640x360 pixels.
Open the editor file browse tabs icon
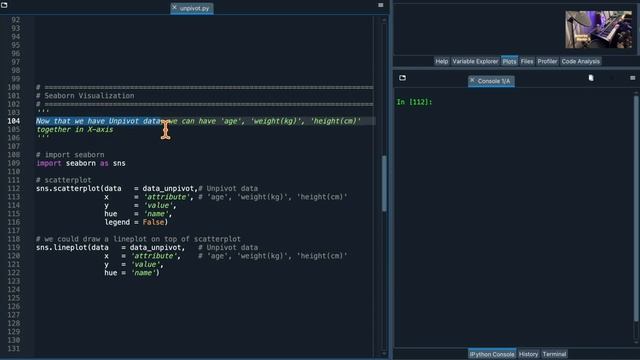pyautogui.click(x=4, y=5)
